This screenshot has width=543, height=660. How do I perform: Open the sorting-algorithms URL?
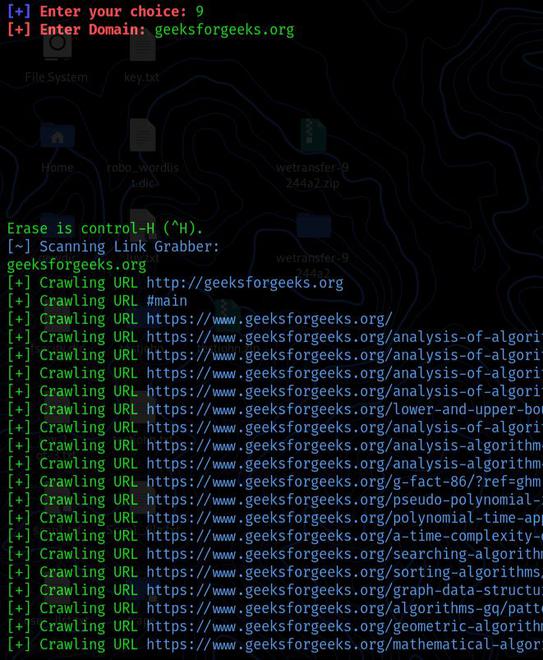click(x=345, y=572)
